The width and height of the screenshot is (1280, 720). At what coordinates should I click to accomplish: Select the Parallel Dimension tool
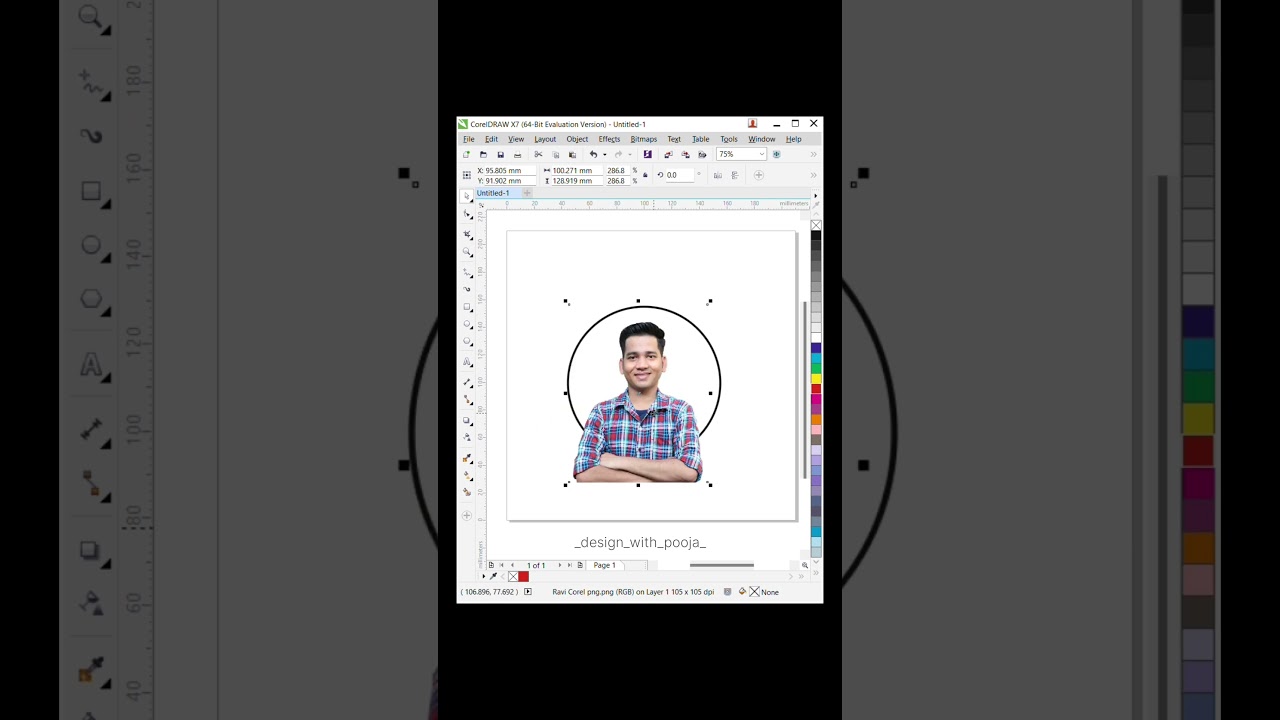[467, 382]
